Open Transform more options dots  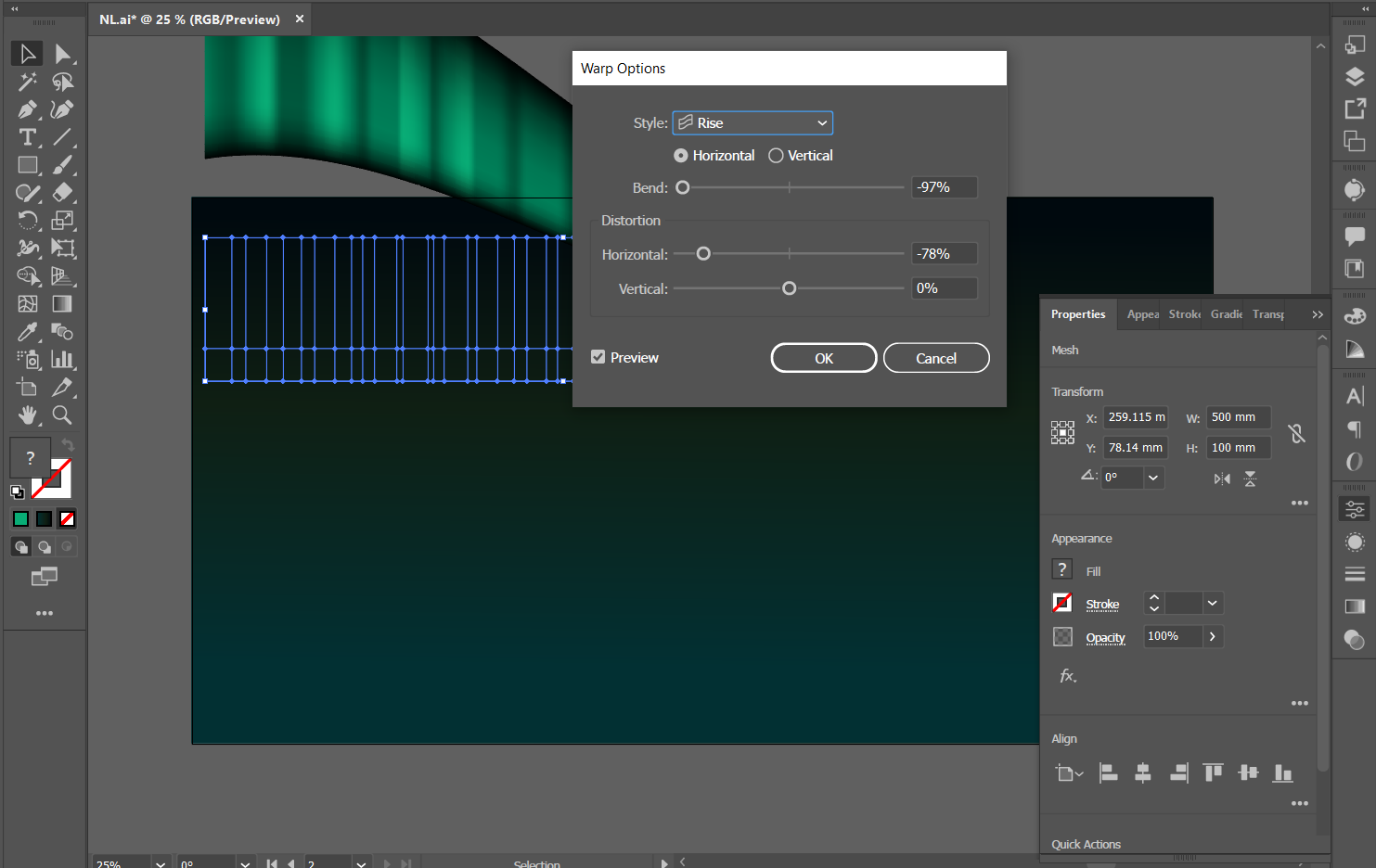click(1299, 503)
